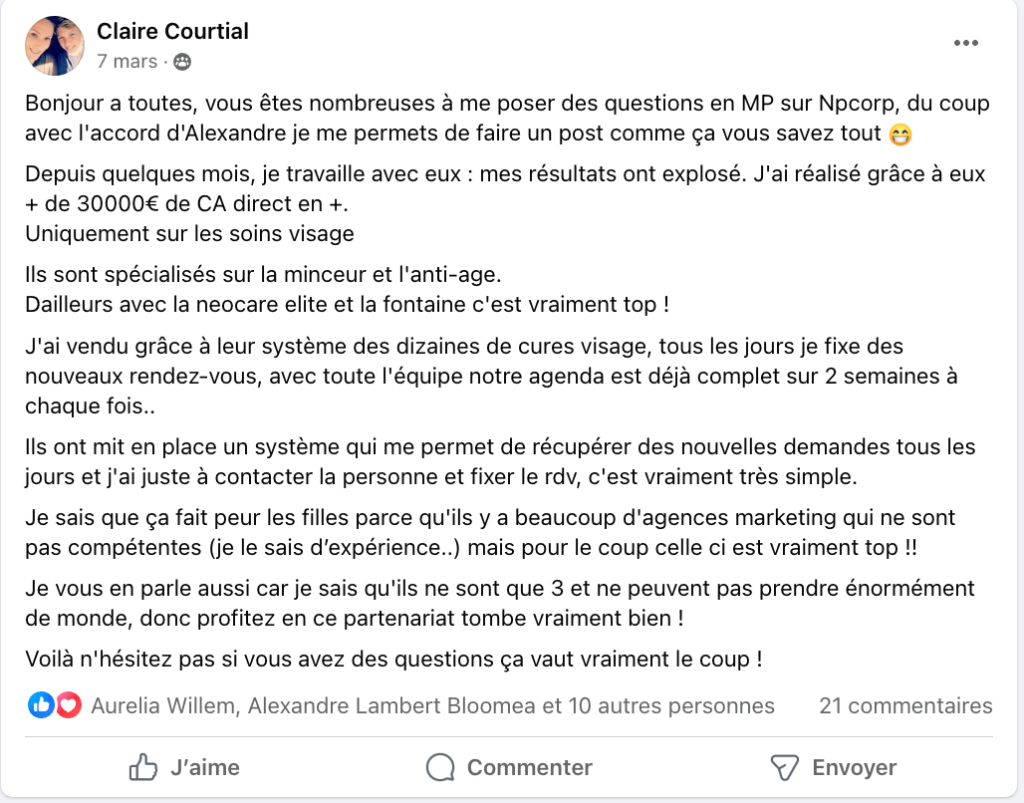Click the closing paragraph starting with "Voilà"

click(x=393, y=660)
